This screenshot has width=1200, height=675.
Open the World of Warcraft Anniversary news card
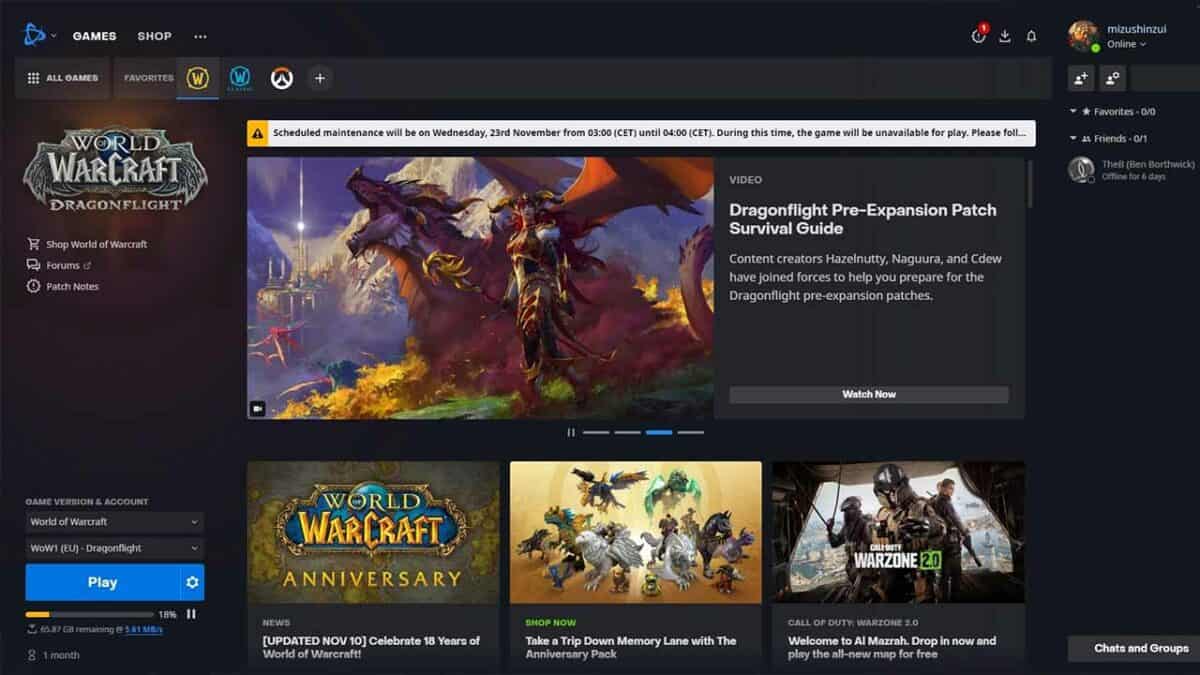point(373,564)
